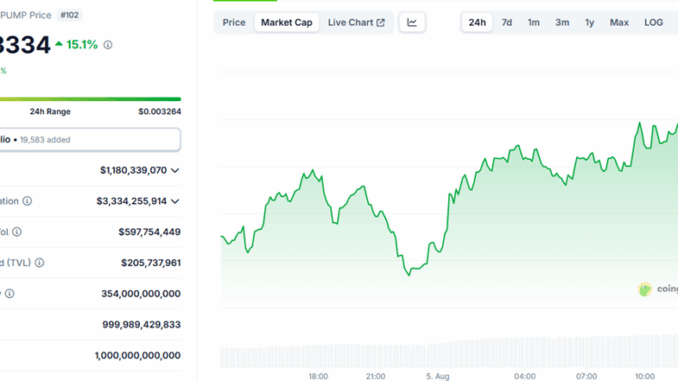Click the $0.003264 range high value

tap(160, 112)
